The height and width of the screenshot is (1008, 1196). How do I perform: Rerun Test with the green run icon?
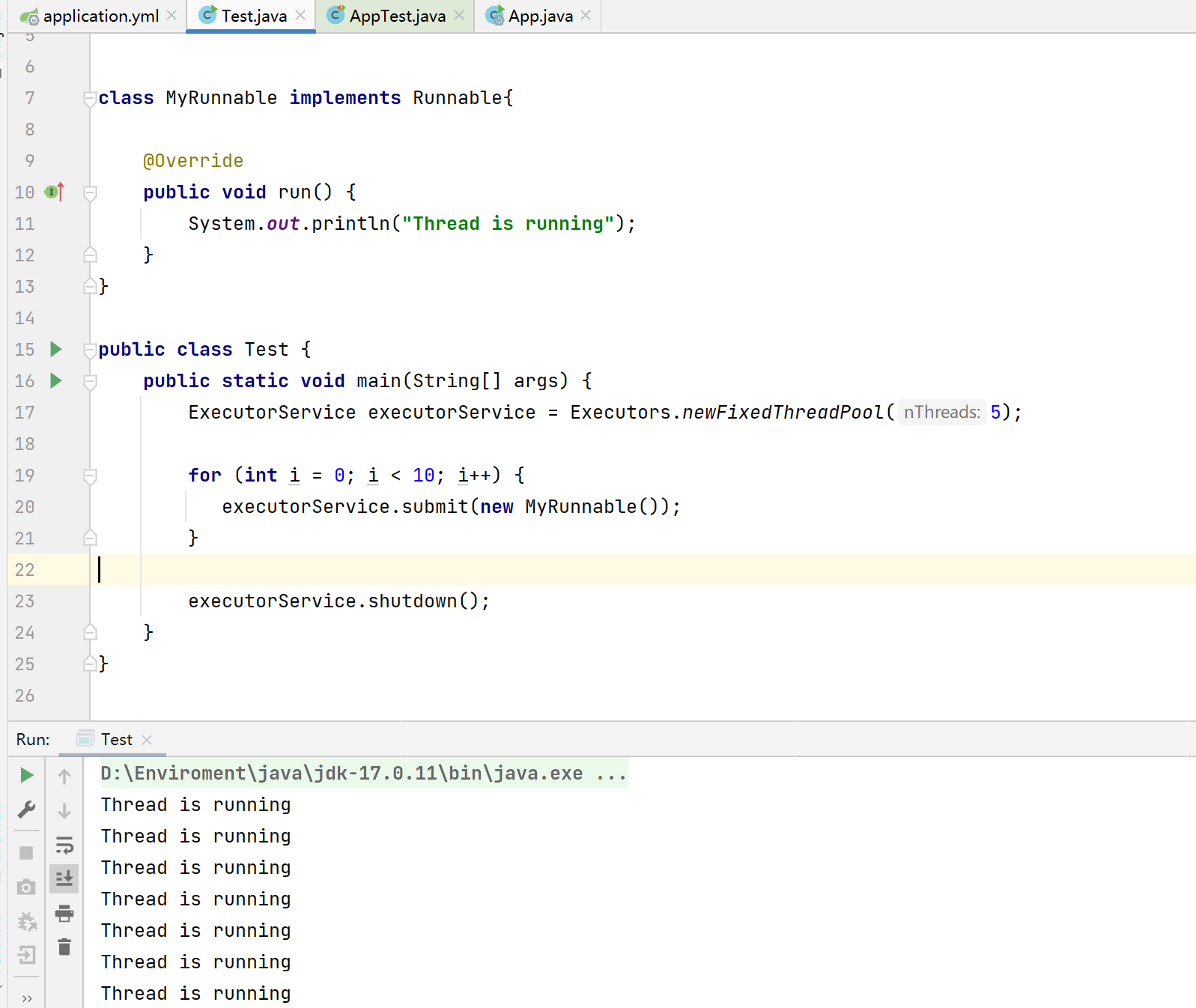(26, 775)
